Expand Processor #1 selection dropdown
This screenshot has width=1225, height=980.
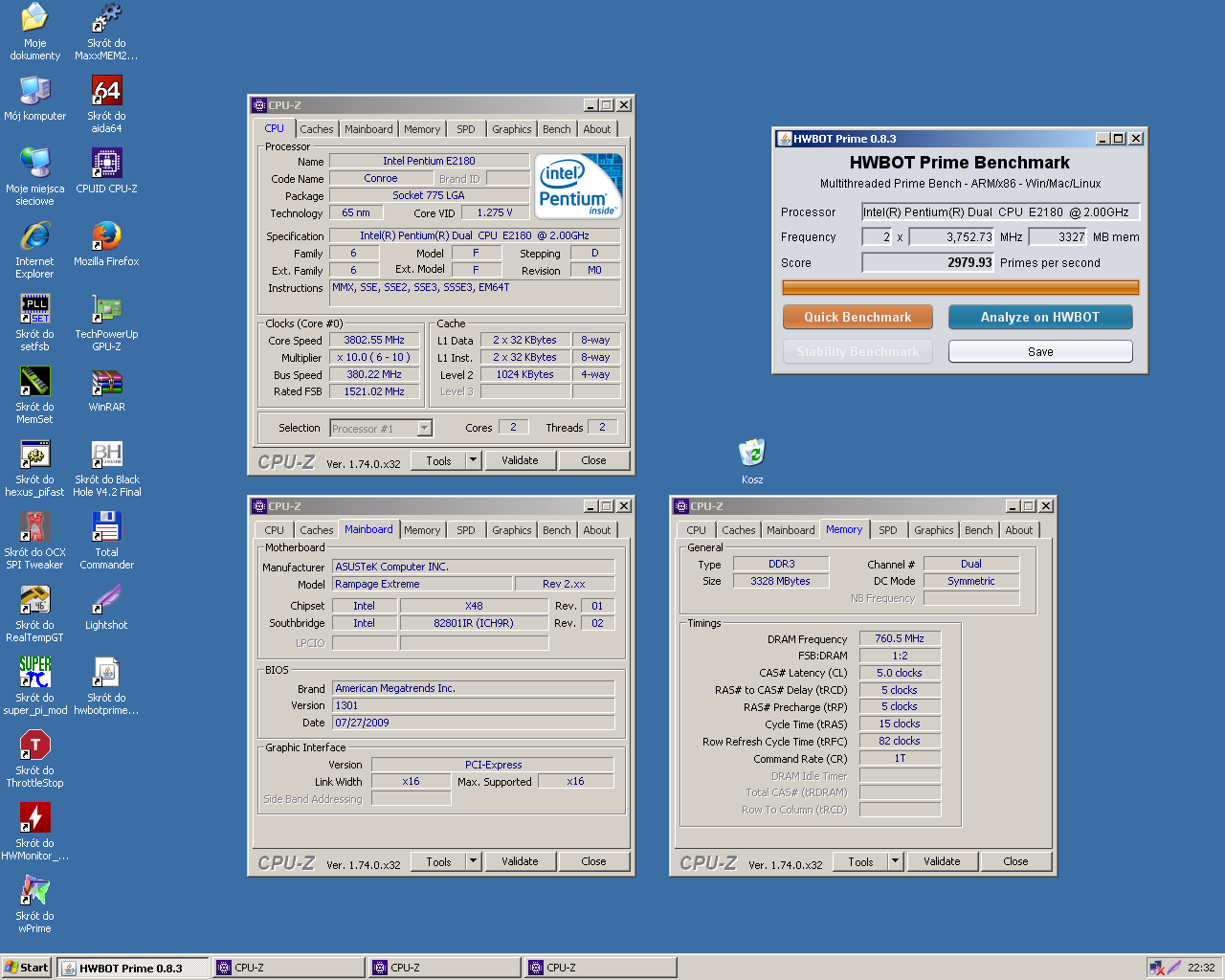[x=425, y=429]
